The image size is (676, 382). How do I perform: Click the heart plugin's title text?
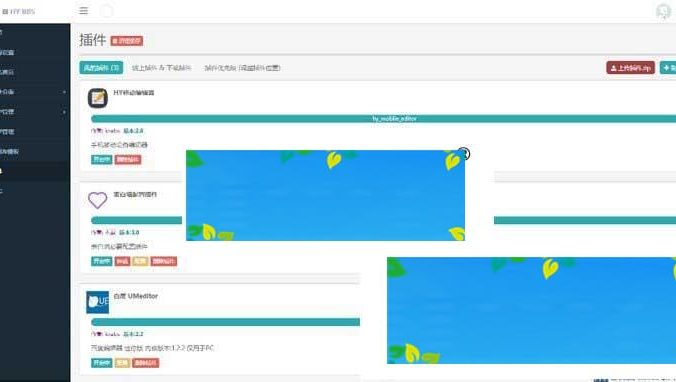click(x=135, y=194)
